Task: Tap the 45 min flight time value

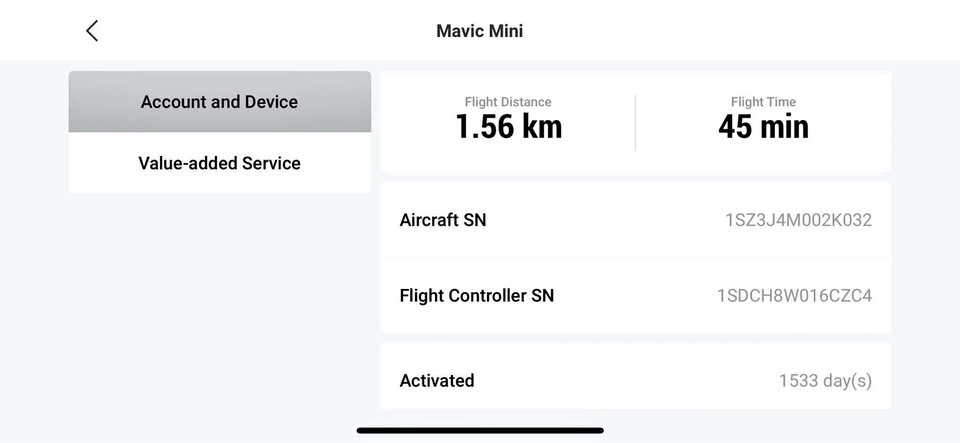Action: point(763,127)
